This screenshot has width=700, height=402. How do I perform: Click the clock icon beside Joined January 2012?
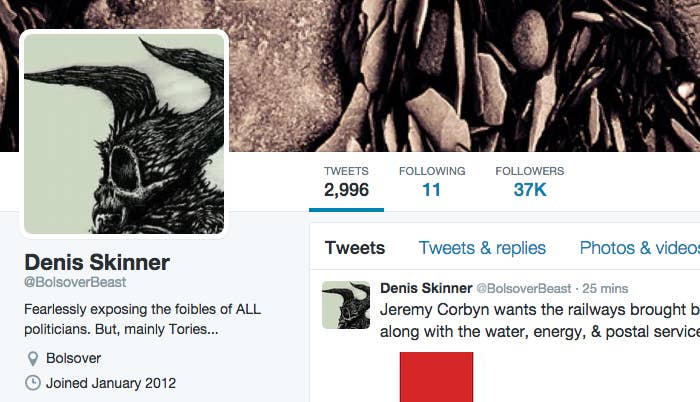click(33, 383)
